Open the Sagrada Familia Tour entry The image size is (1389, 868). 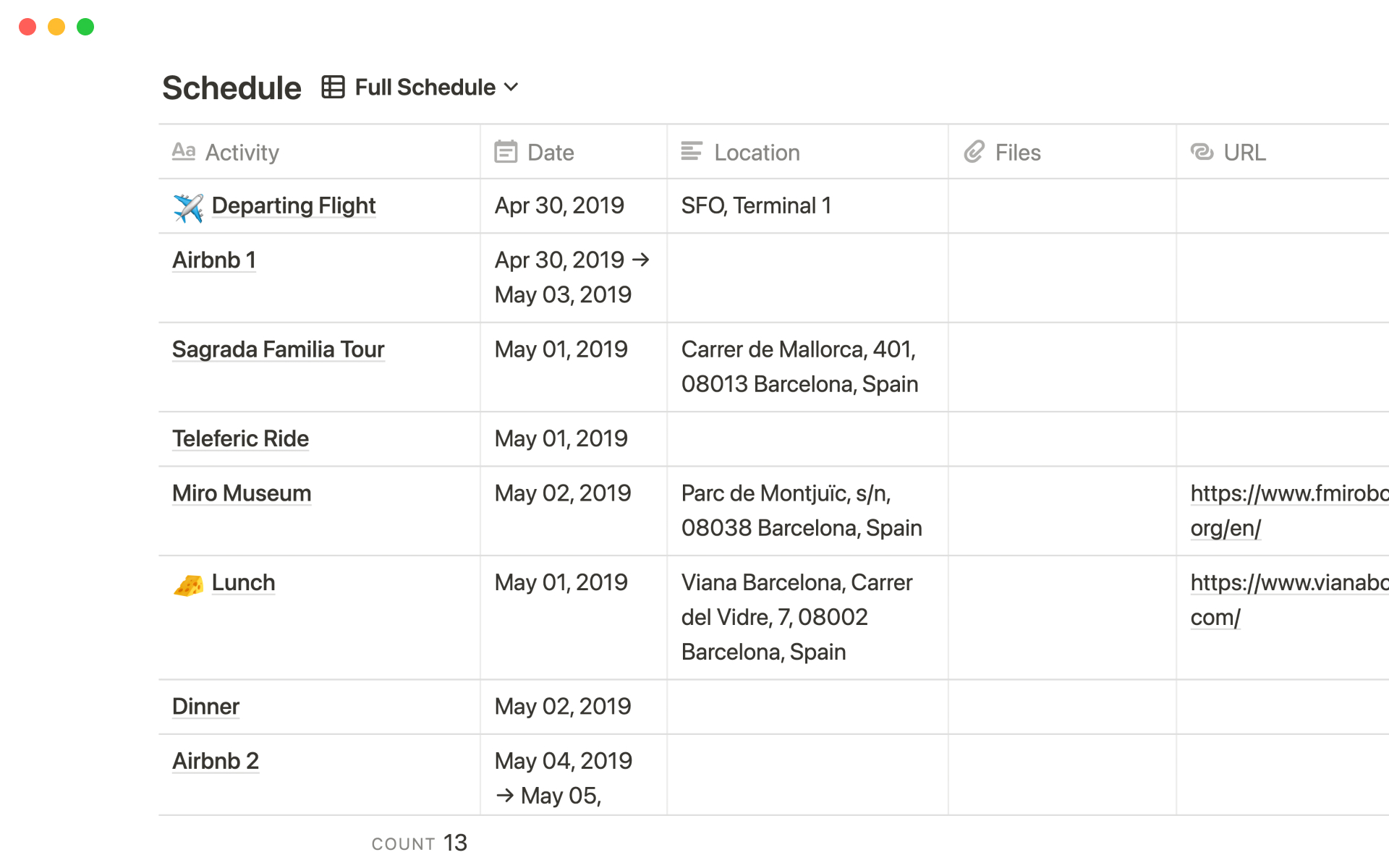278,350
